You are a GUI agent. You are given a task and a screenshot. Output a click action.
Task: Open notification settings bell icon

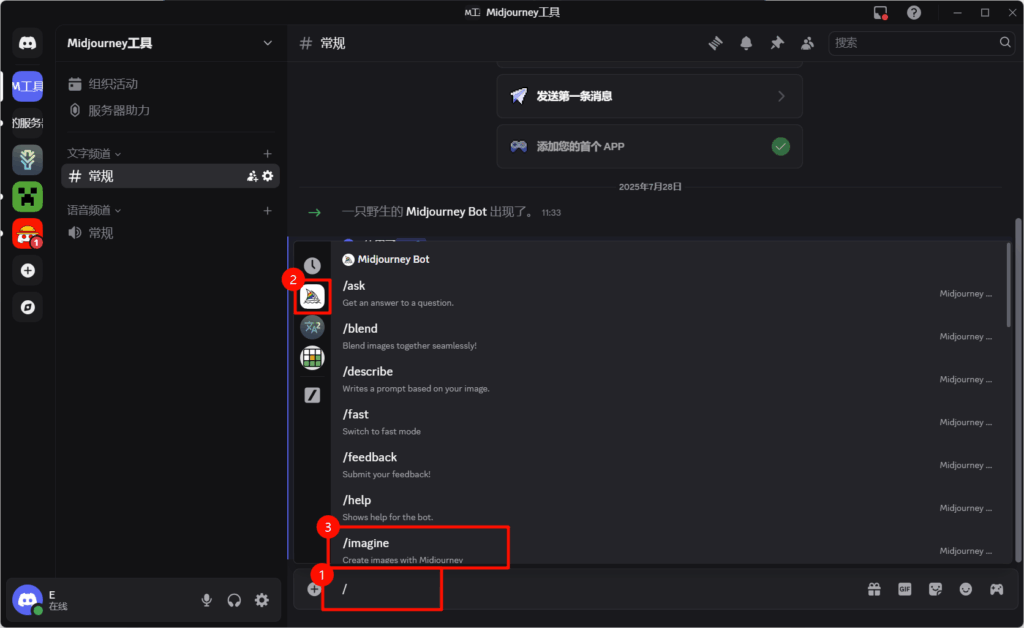tap(746, 43)
